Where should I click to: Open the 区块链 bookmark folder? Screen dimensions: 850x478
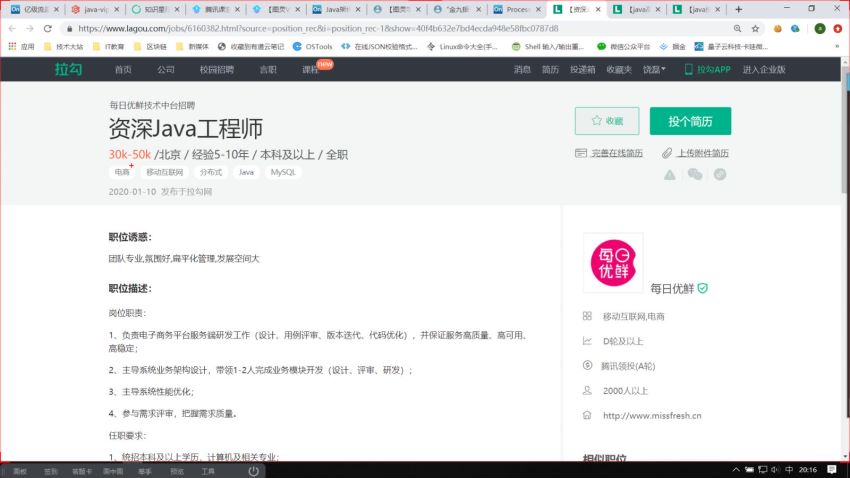[150, 47]
